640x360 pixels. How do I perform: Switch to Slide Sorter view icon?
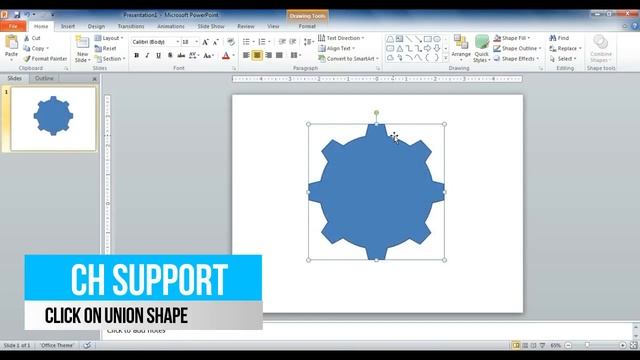(525, 345)
